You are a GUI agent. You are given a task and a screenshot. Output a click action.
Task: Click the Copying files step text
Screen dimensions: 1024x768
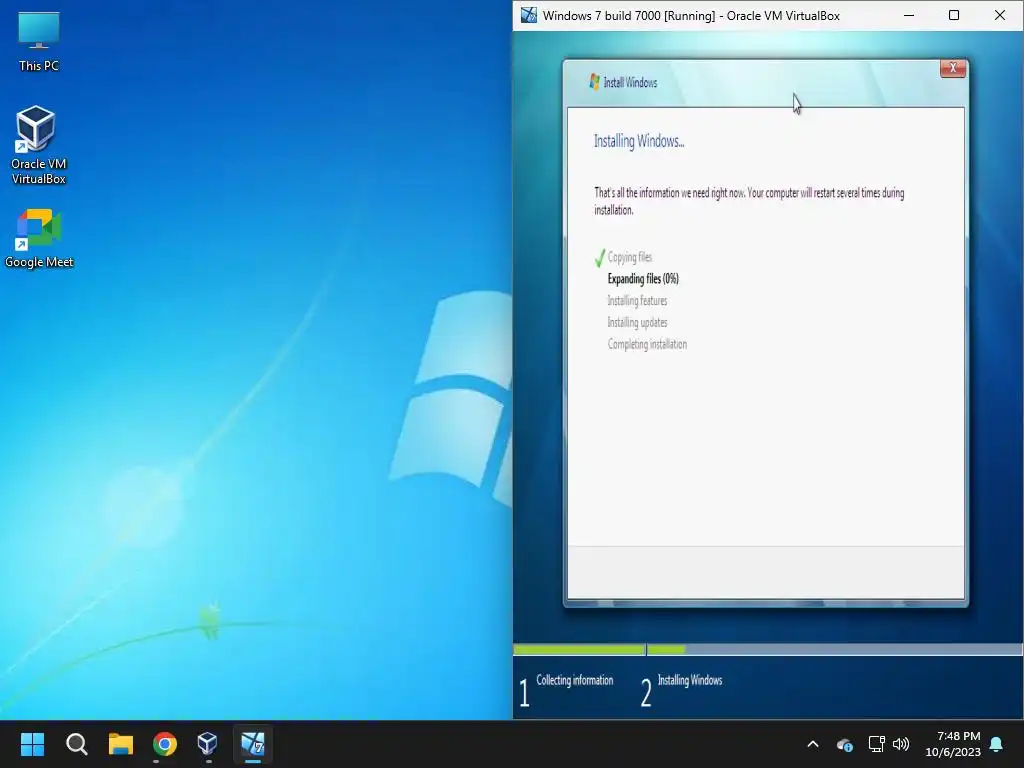630,257
